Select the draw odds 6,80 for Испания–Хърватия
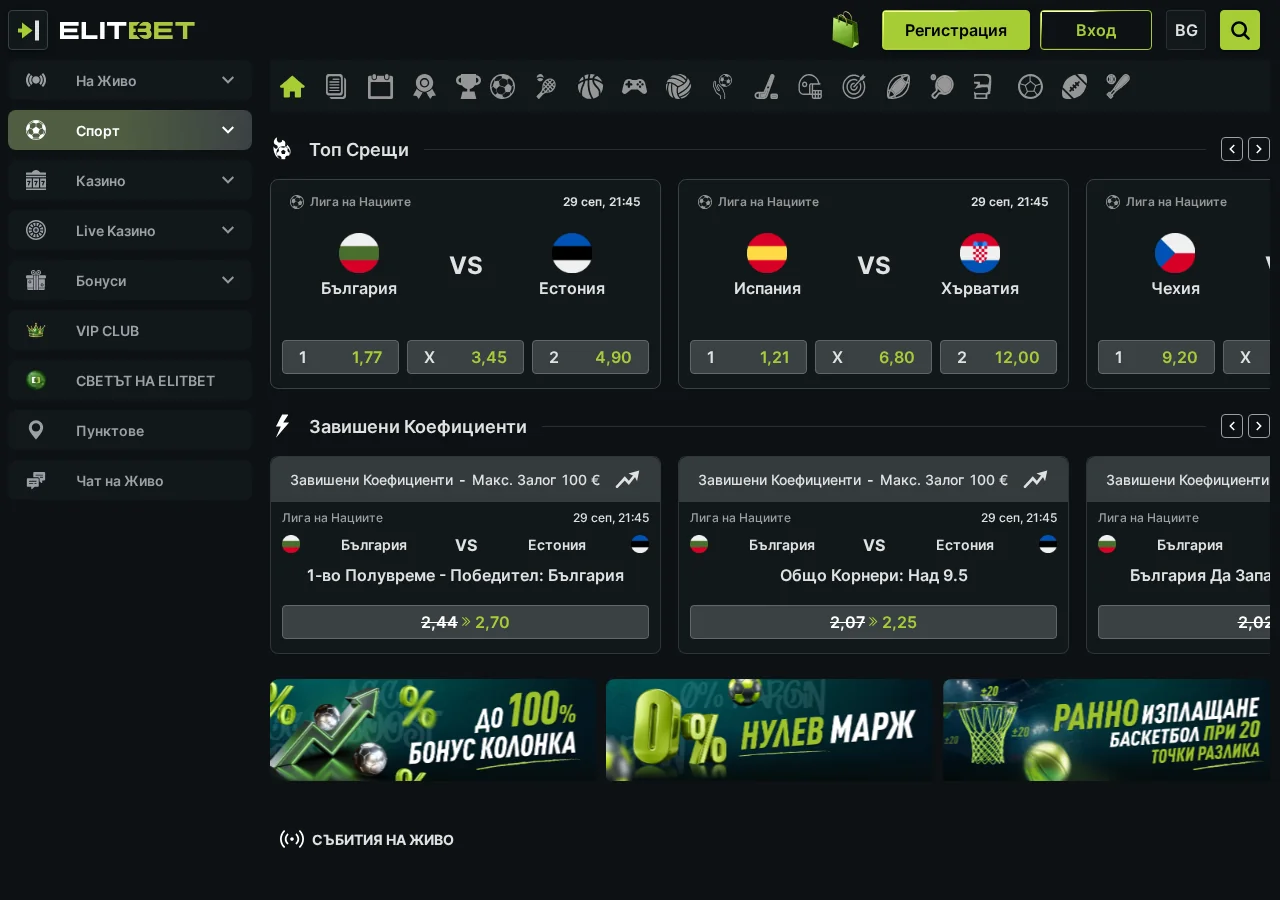This screenshot has width=1280, height=900. pyautogui.click(x=873, y=357)
